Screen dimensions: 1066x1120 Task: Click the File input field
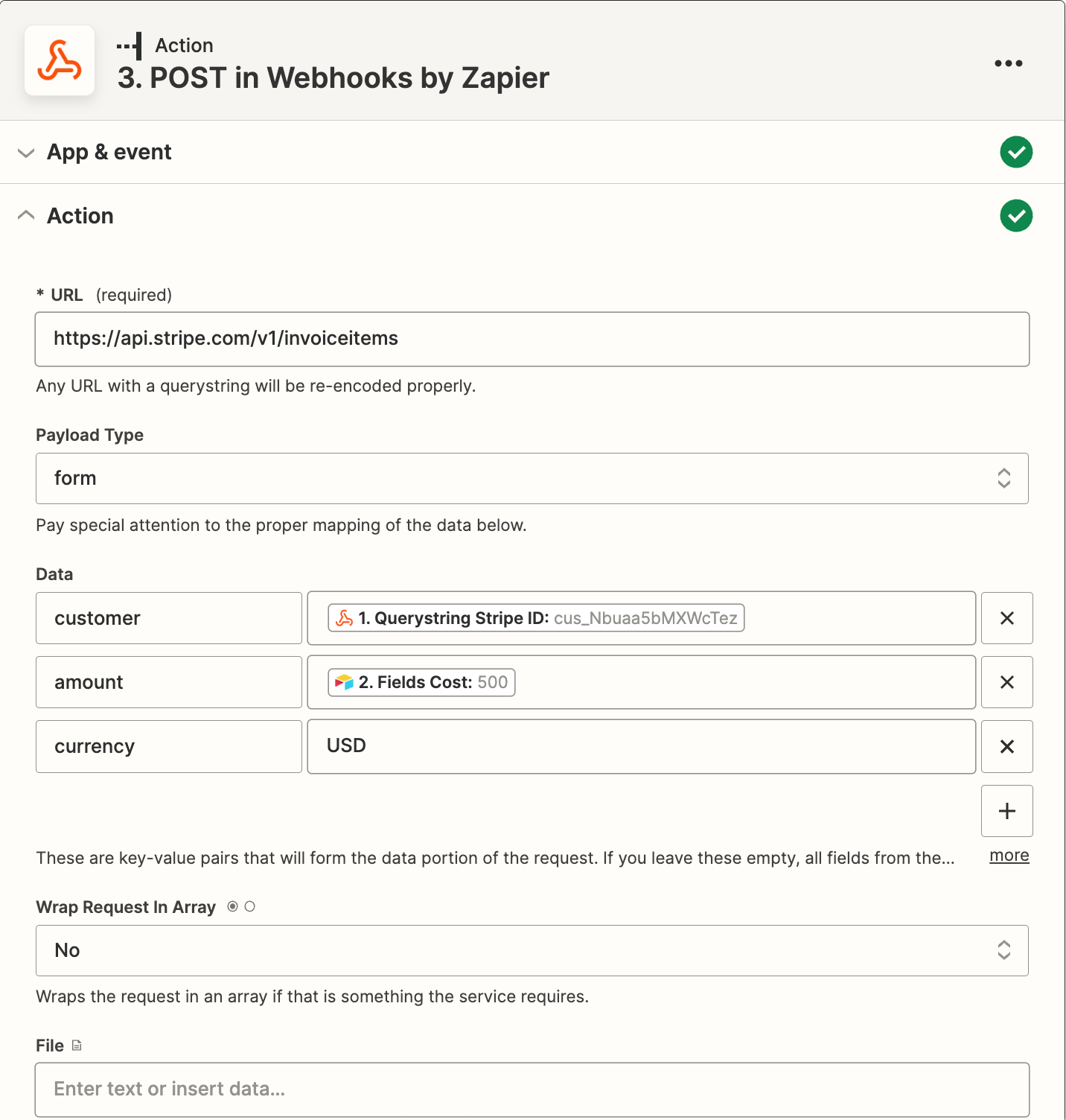[532, 1089]
